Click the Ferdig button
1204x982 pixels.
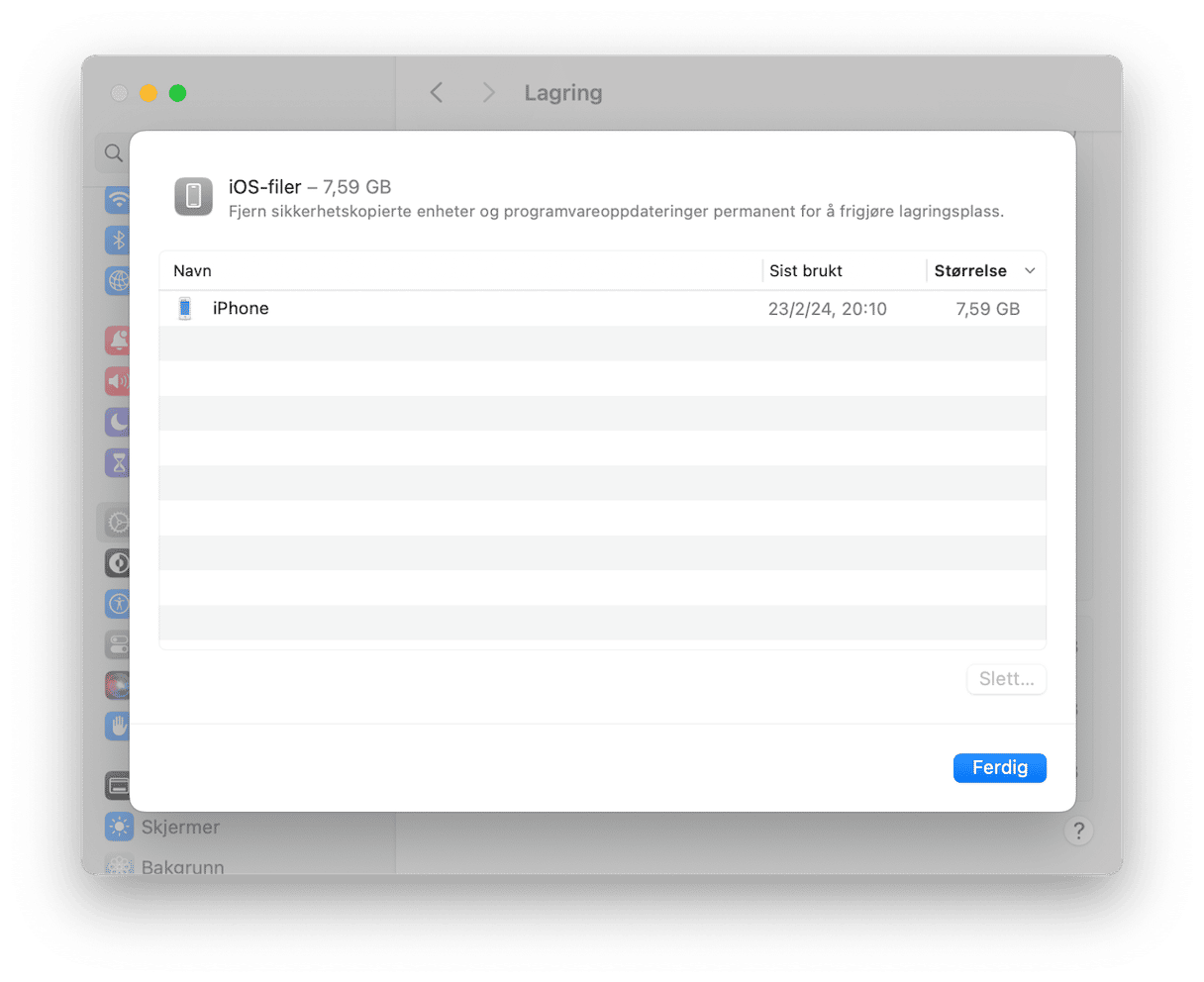click(x=999, y=767)
